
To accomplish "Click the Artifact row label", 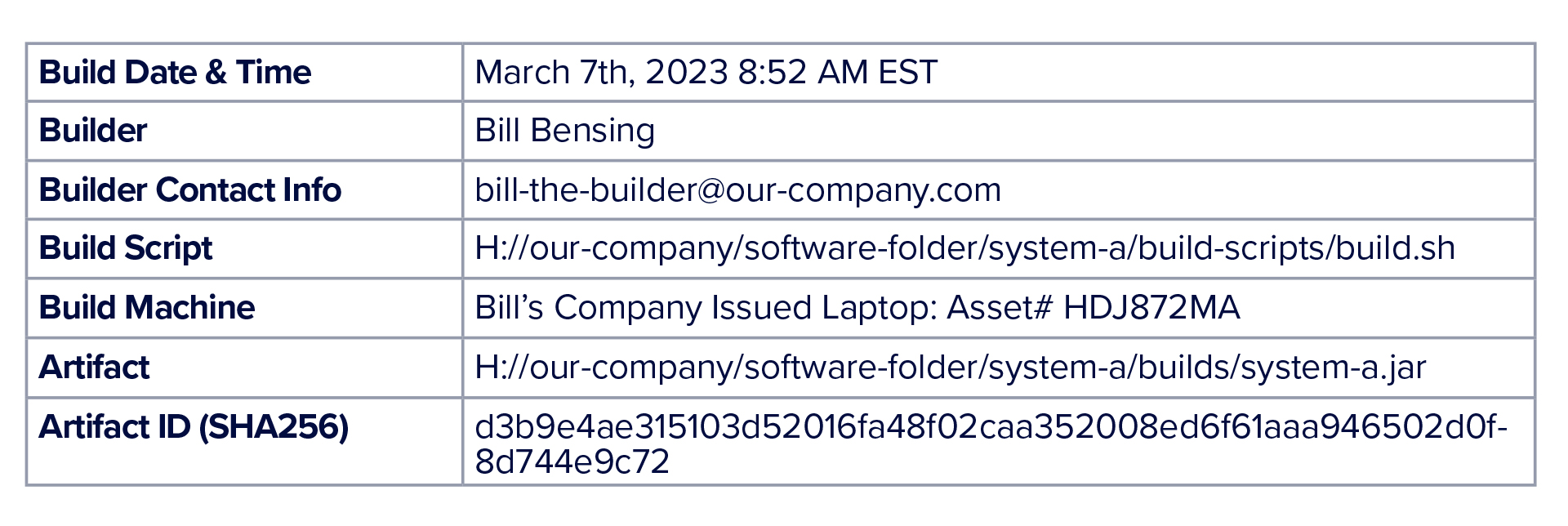I will pos(94,368).
